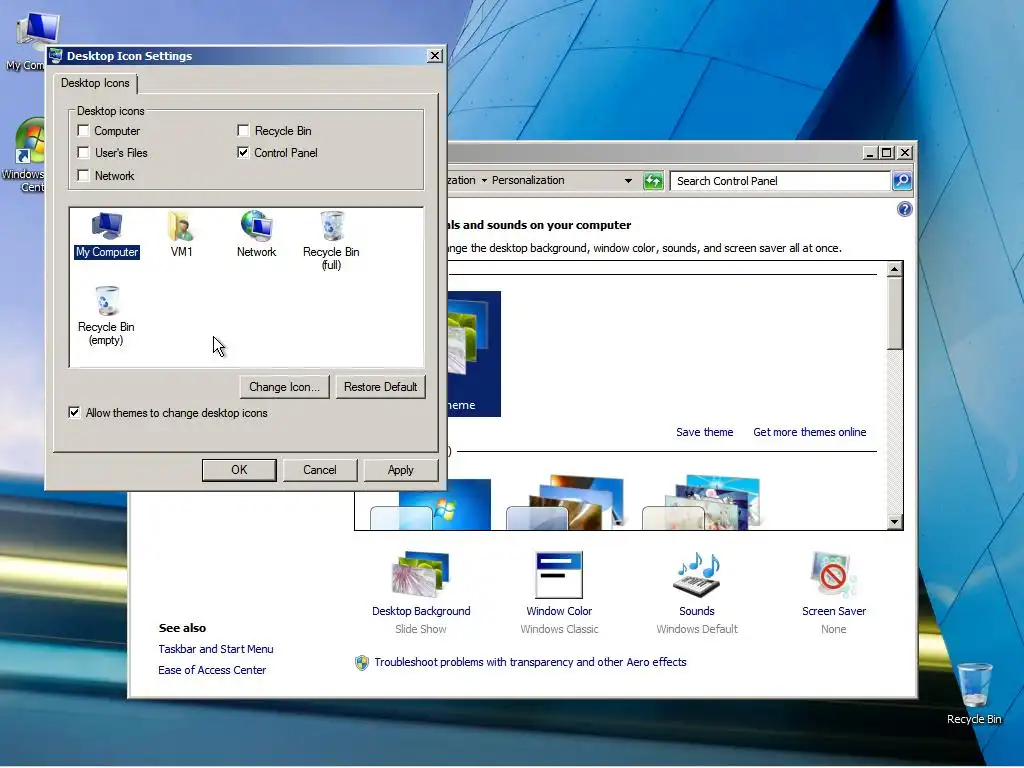The height and width of the screenshot is (768, 1024).
Task: Click the themes list scroll down arrow
Action: 895,522
